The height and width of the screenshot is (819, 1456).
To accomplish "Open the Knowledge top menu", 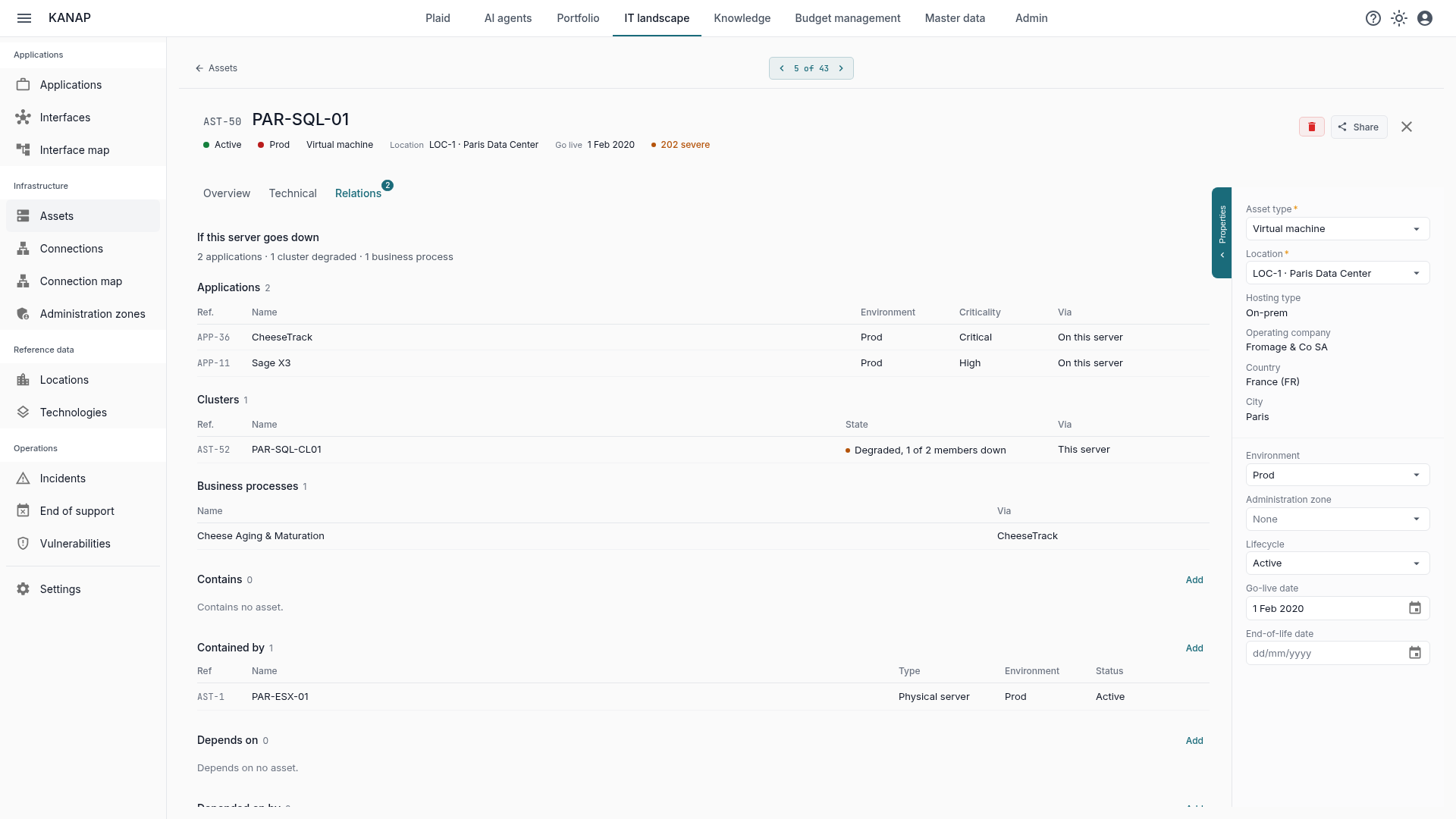I will 742,18.
